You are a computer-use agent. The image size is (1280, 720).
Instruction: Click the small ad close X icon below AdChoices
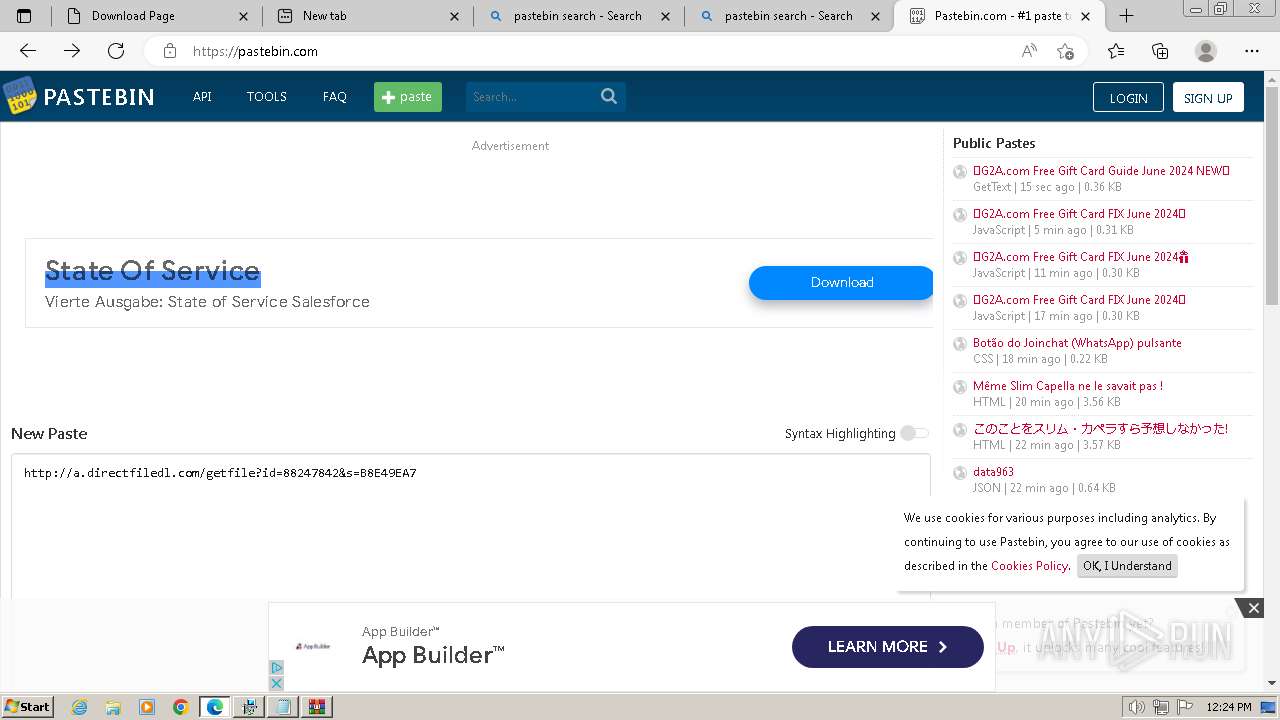coord(277,683)
